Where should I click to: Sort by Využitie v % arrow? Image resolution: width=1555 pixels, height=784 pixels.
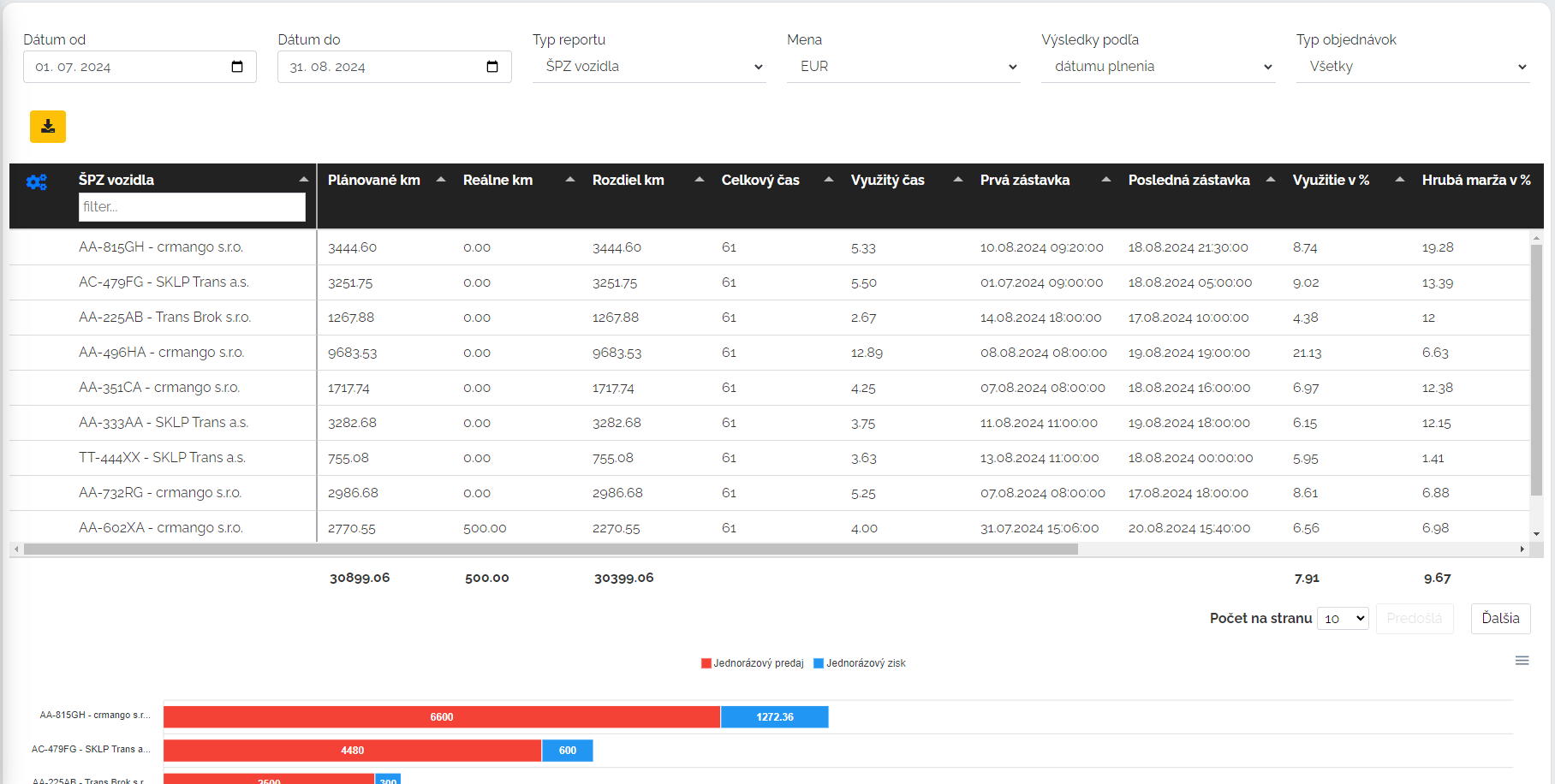click(1400, 180)
